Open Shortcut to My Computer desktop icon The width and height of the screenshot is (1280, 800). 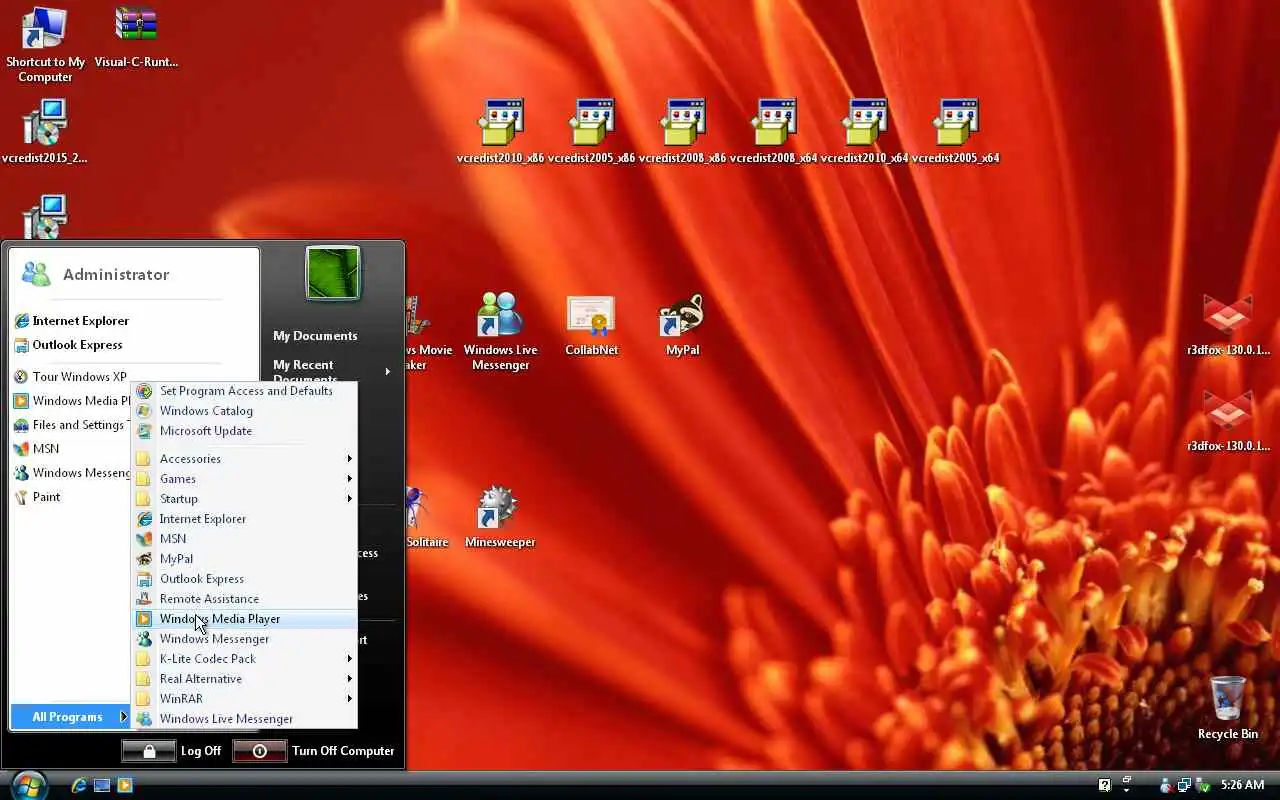(45, 44)
